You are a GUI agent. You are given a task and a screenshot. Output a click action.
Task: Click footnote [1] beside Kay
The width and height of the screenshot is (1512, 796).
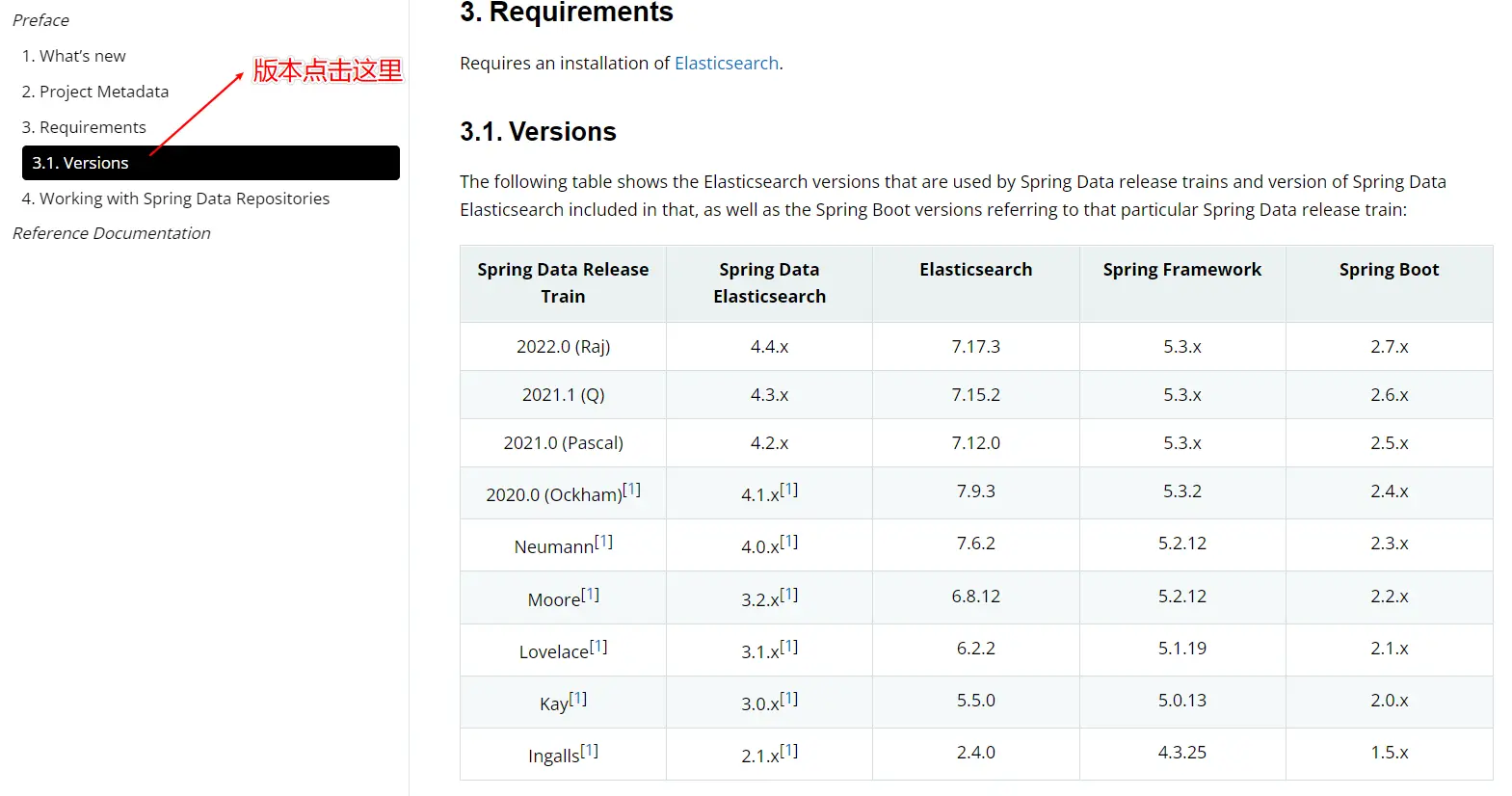pyautogui.click(x=578, y=698)
